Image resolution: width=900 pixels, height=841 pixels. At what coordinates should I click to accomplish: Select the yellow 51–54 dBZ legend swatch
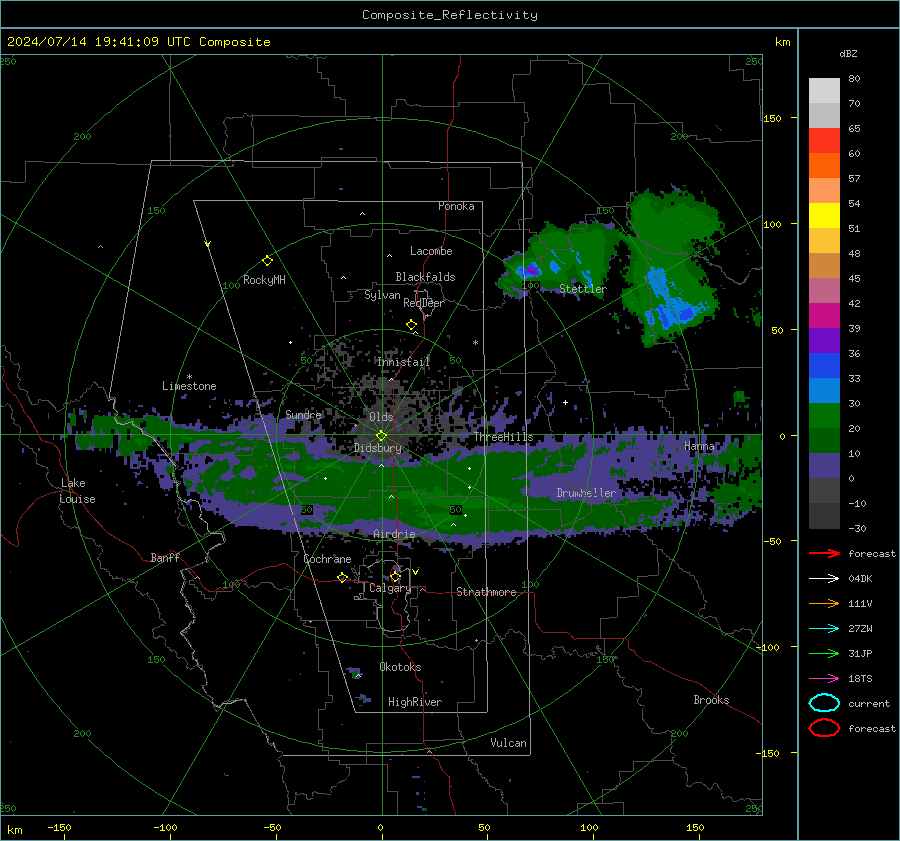point(824,215)
